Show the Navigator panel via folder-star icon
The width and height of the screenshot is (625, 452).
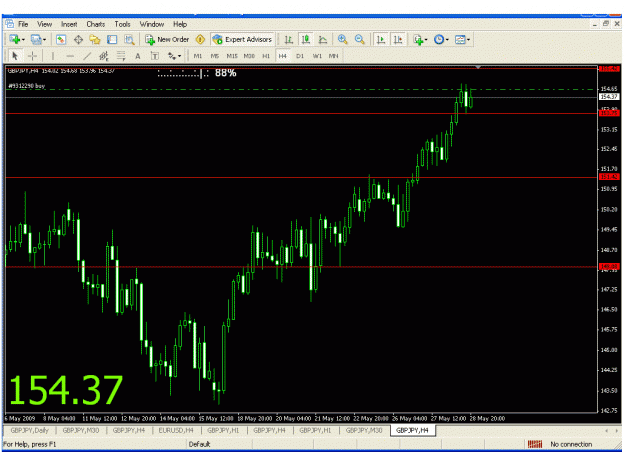tap(95, 39)
